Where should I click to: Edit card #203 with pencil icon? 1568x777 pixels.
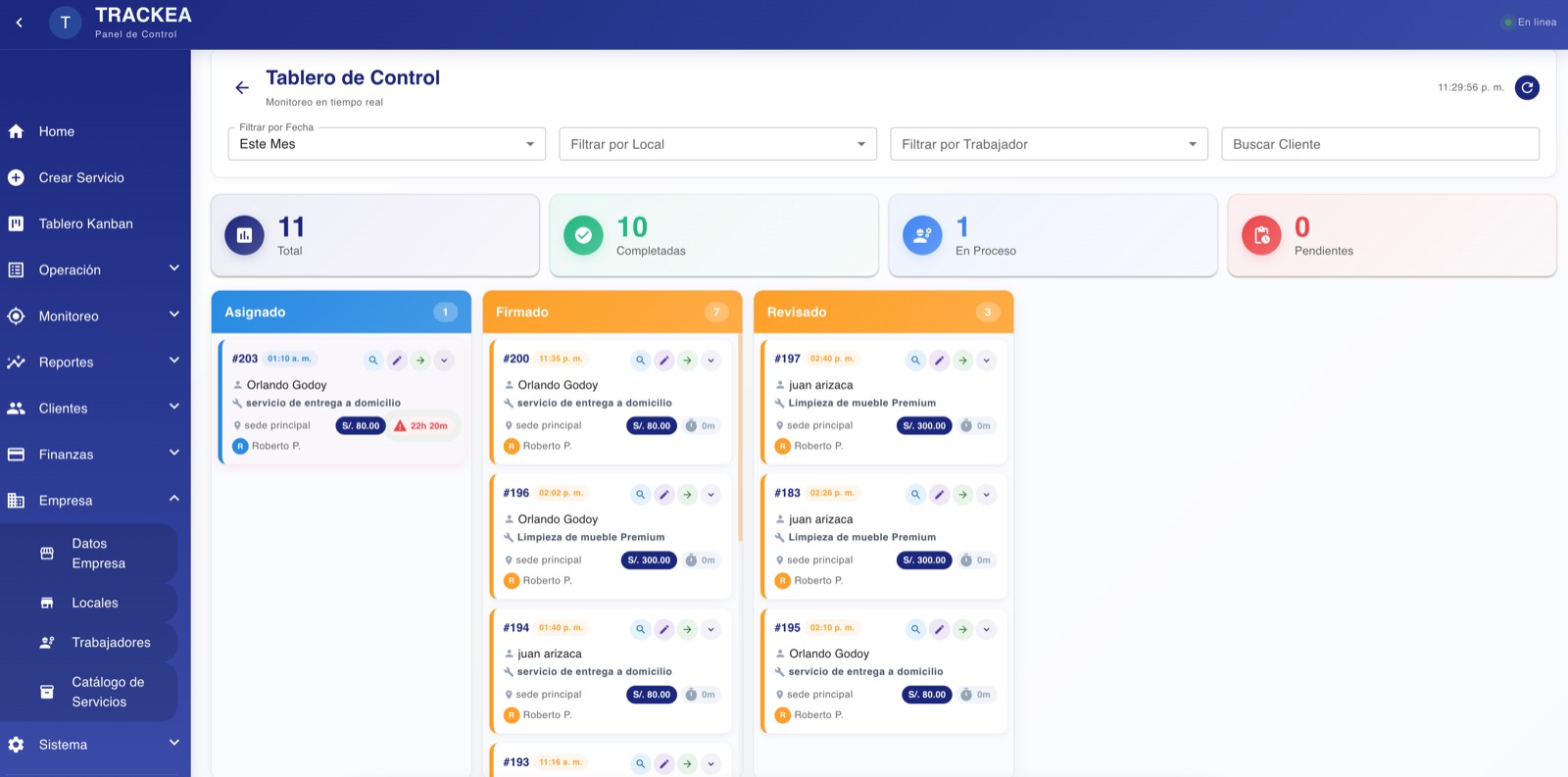point(397,361)
